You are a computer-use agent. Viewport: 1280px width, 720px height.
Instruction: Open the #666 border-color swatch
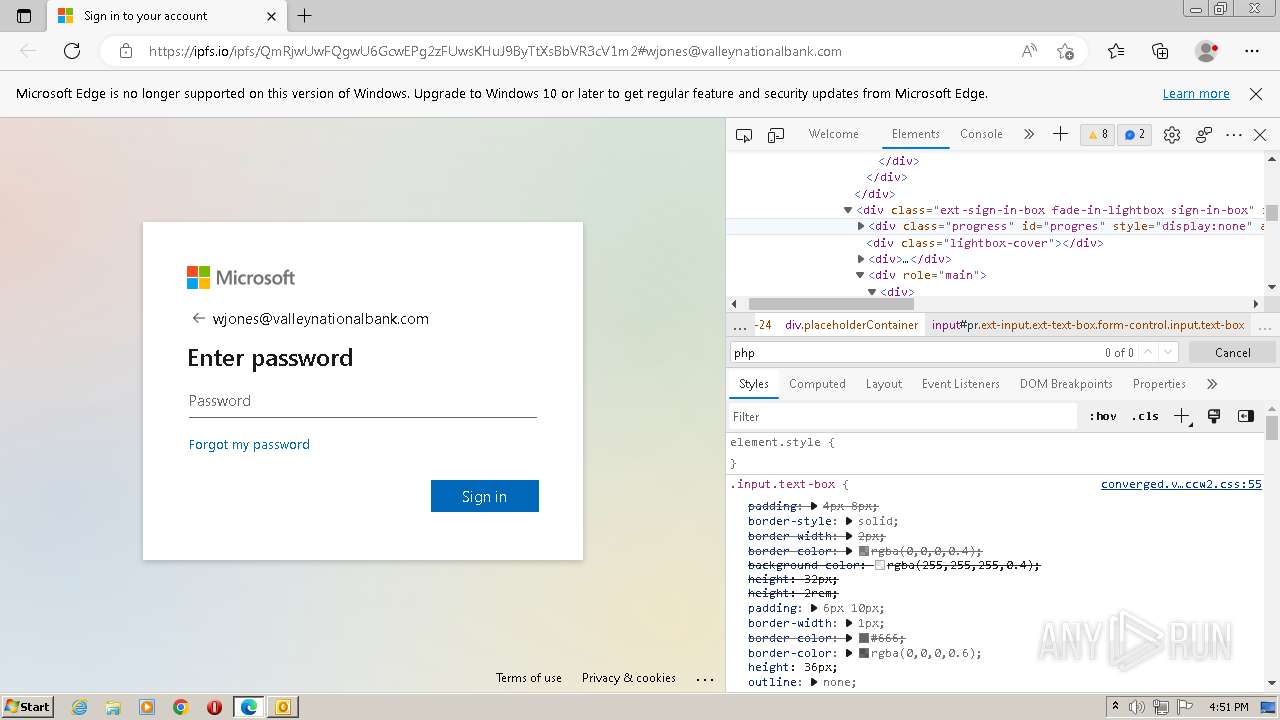click(864, 638)
